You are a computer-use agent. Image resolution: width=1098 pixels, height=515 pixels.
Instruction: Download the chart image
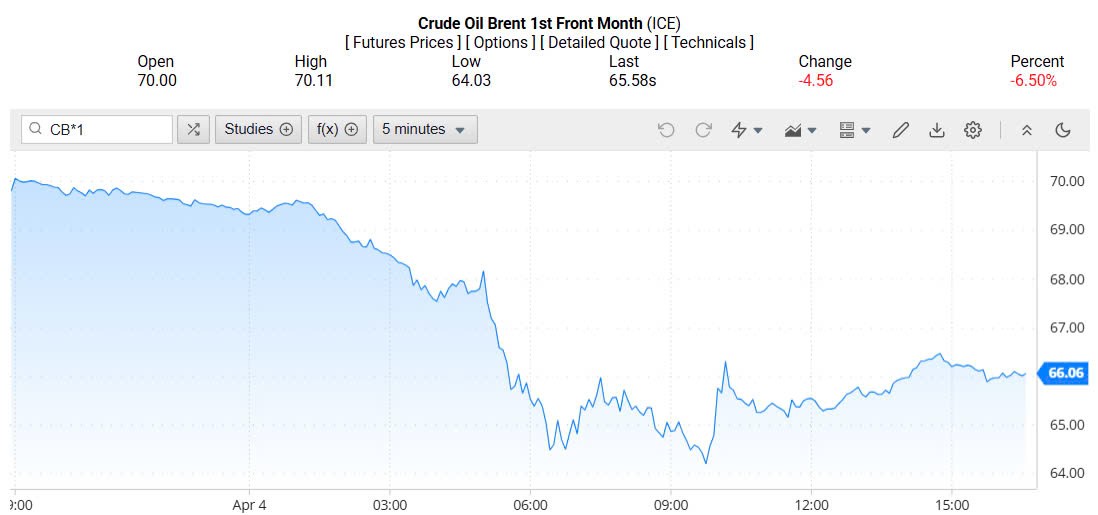coord(937,130)
